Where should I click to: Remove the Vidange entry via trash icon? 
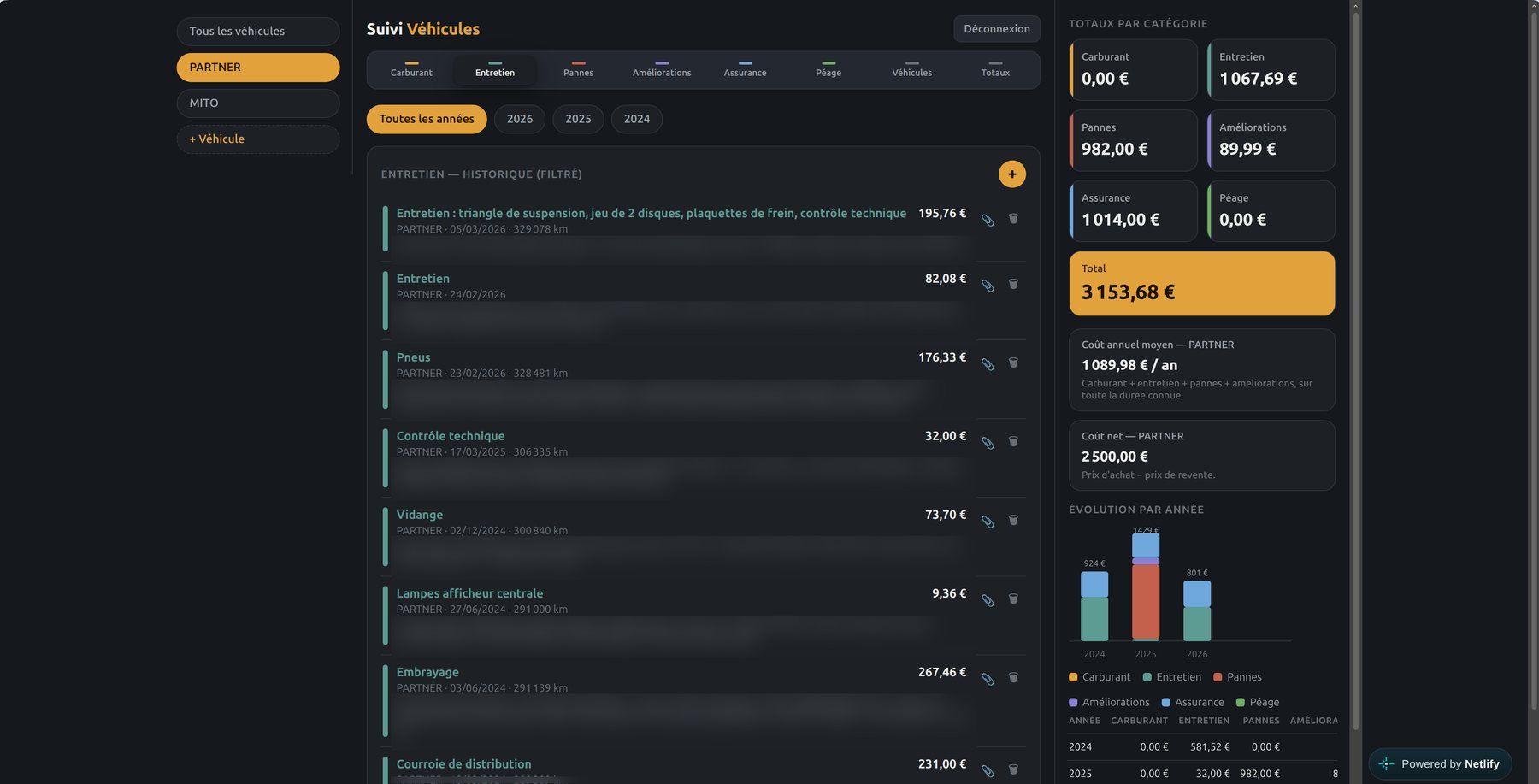click(x=1013, y=520)
